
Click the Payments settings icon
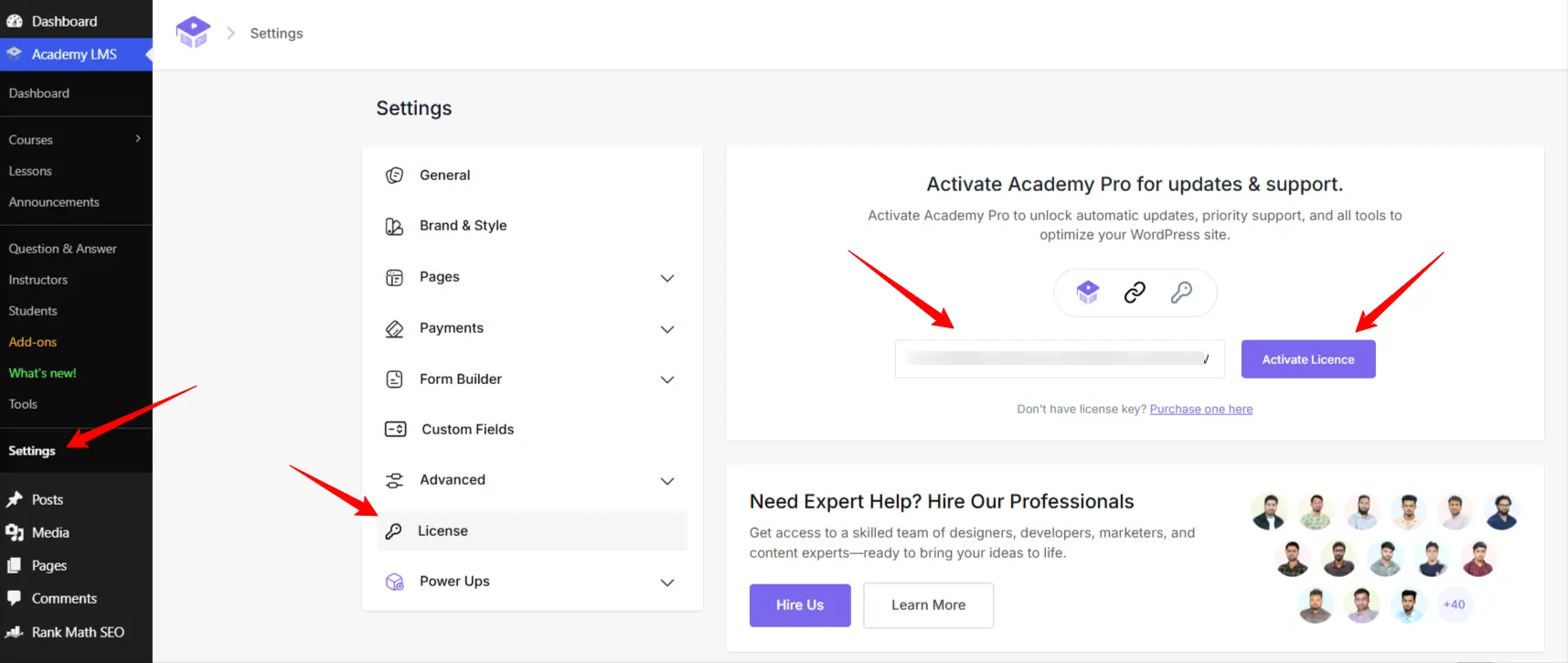pyautogui.click(x=394, y=328)
